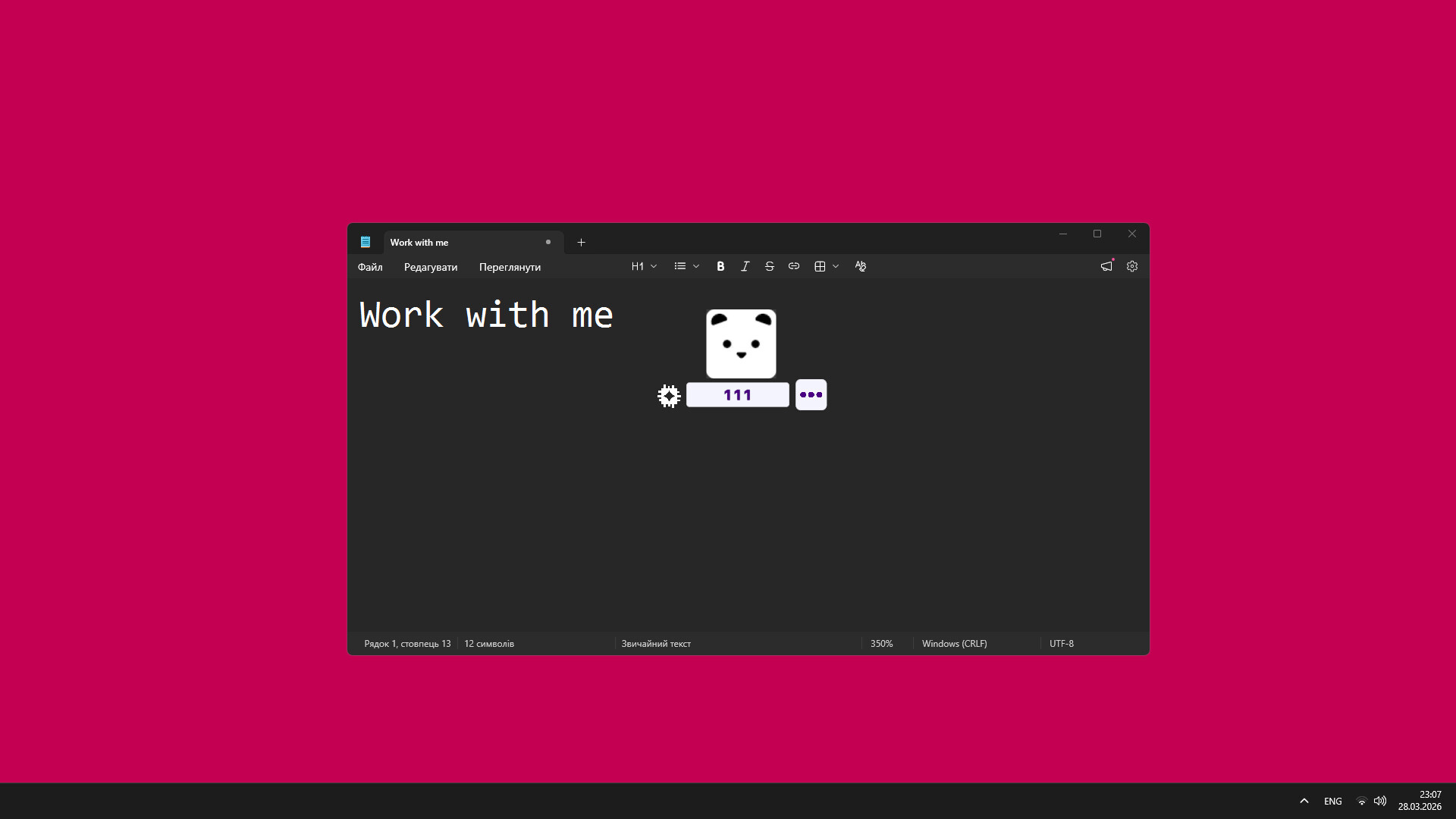1456x819 pixels.
Task: Click the pixelated gear beside the 111 field
Action: click(668, 395)
